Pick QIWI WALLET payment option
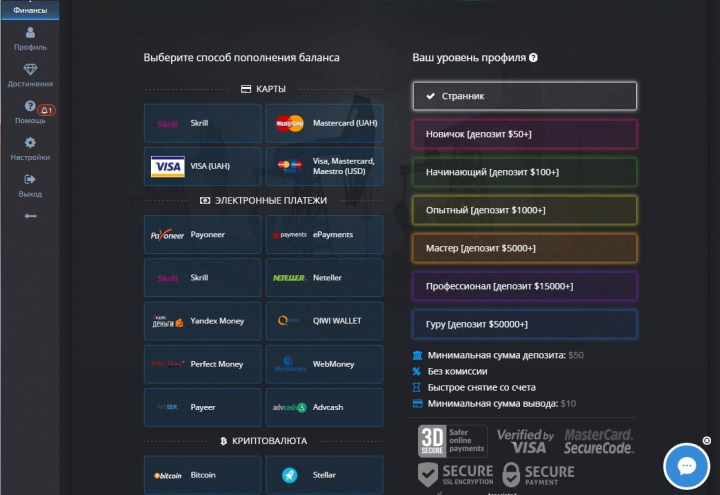This screenshot has height=495, width=720. click(x=324, y=321)
